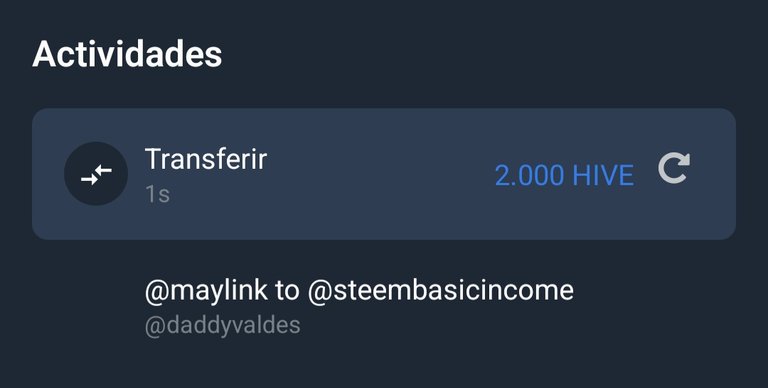Select the 2.000 HIVE amount

pyautogui.click(x=564, y=175)
